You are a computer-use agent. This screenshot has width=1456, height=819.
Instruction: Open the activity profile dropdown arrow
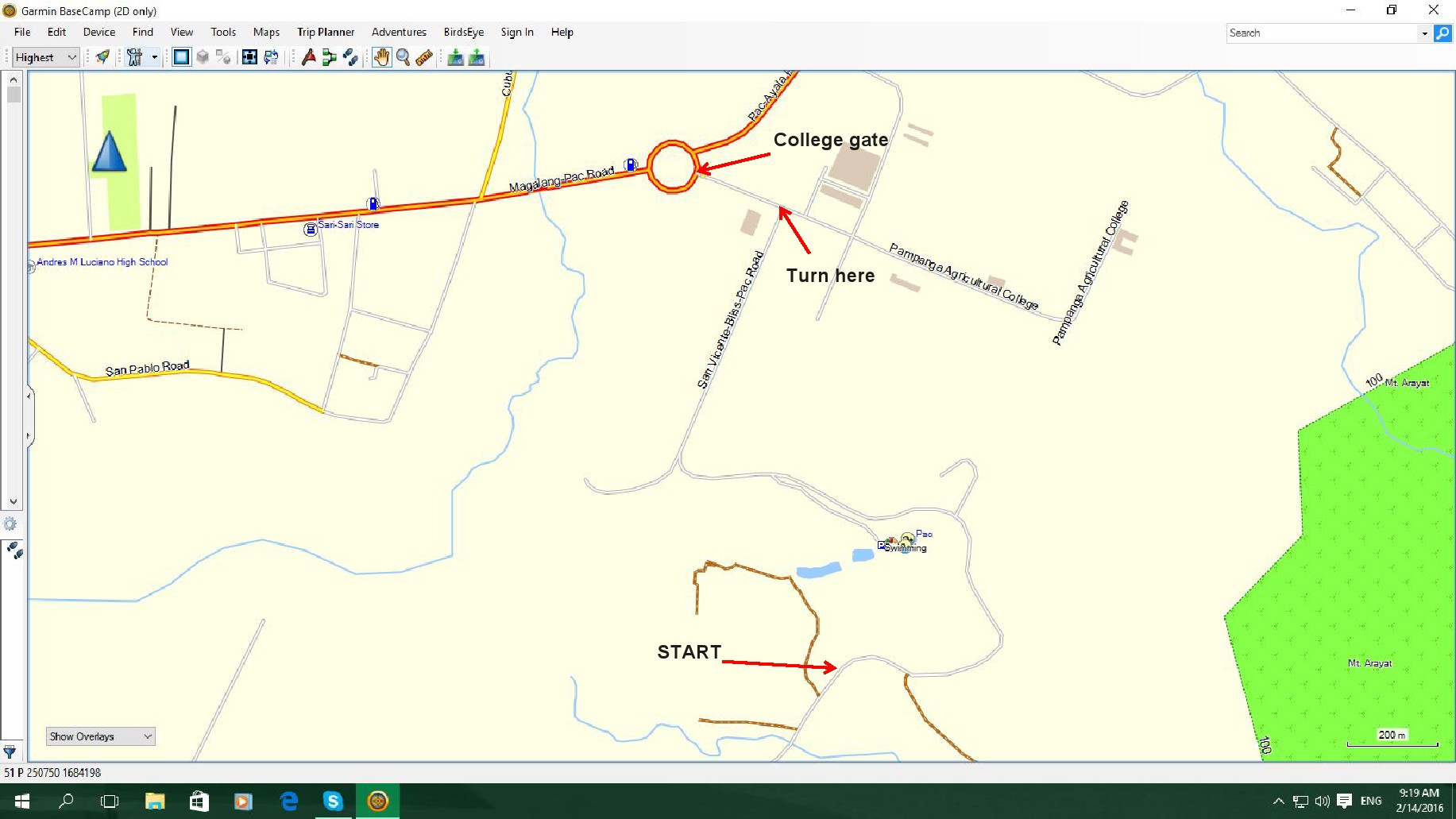coord(155,57)
